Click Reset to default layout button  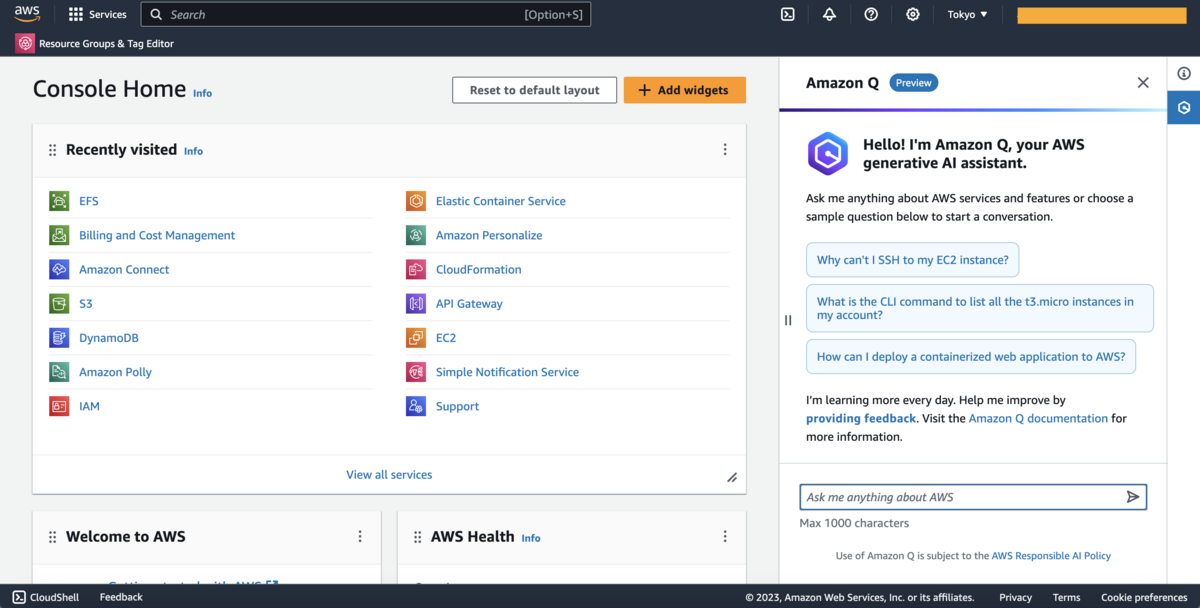point(534,90)
